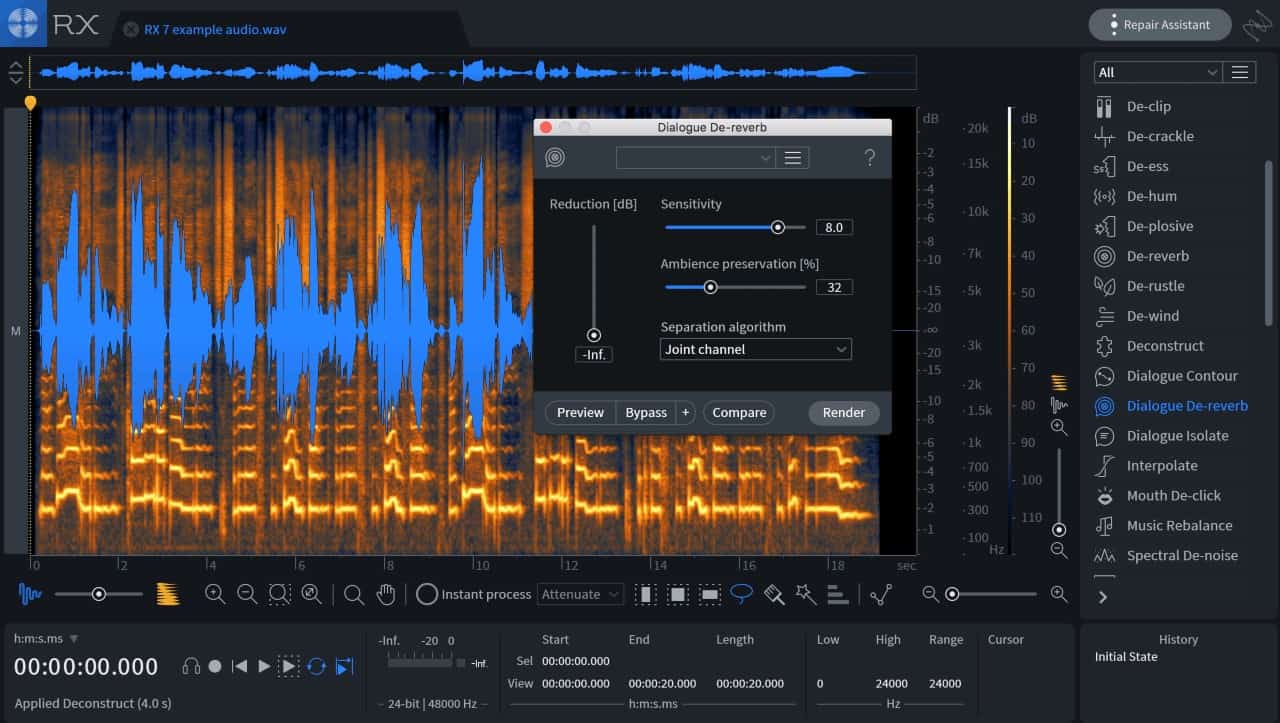Open help for Dialogue De-reverb
This screenshot has height=723, width=1280.
point(869,158)
